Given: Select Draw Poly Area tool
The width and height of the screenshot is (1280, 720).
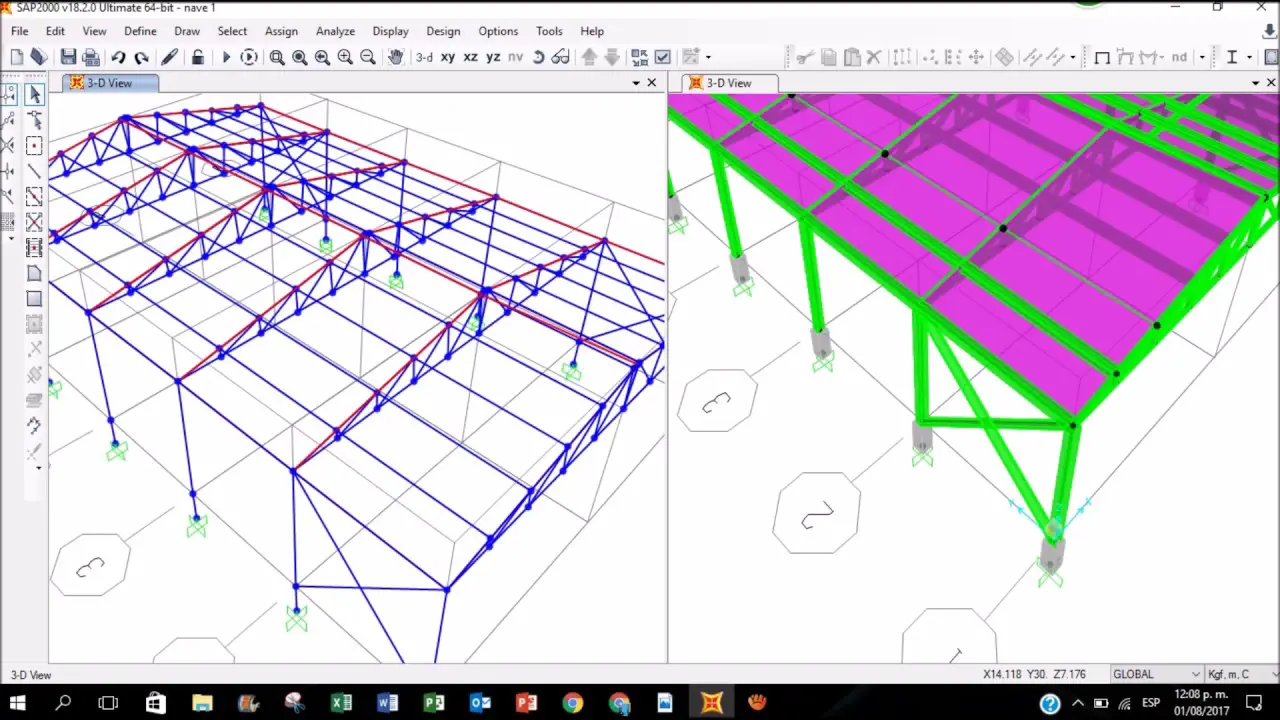Looking at the screenshot, I should 34,273.
